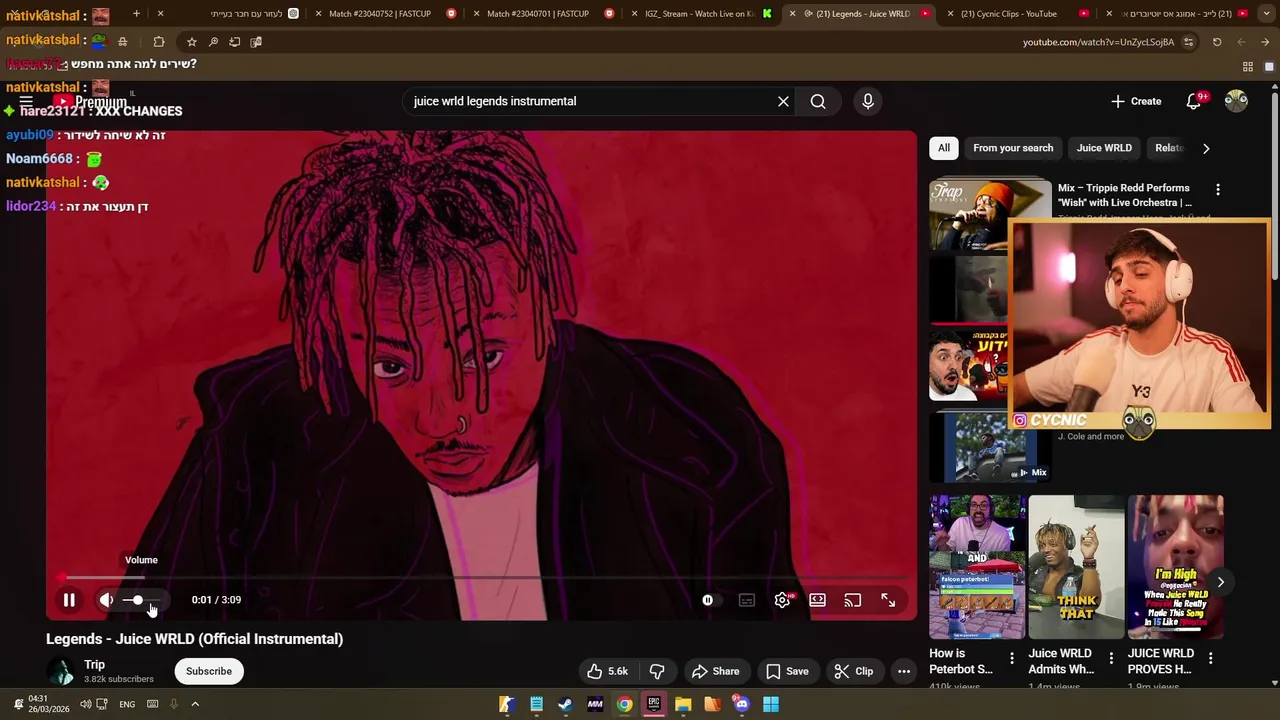Open the JUICE WRLD PROVES short
This screenshot has width=1280, height=720.
[x=1175, y=566]
